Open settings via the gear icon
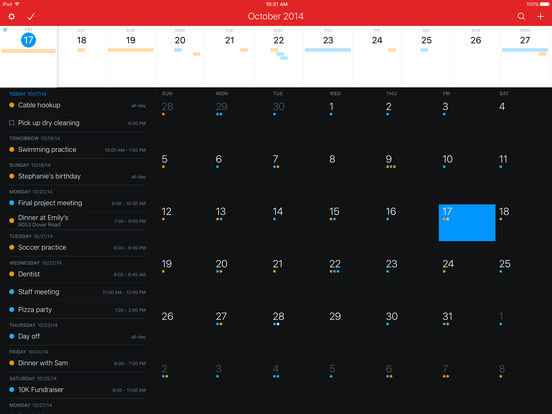 [12, 17]
